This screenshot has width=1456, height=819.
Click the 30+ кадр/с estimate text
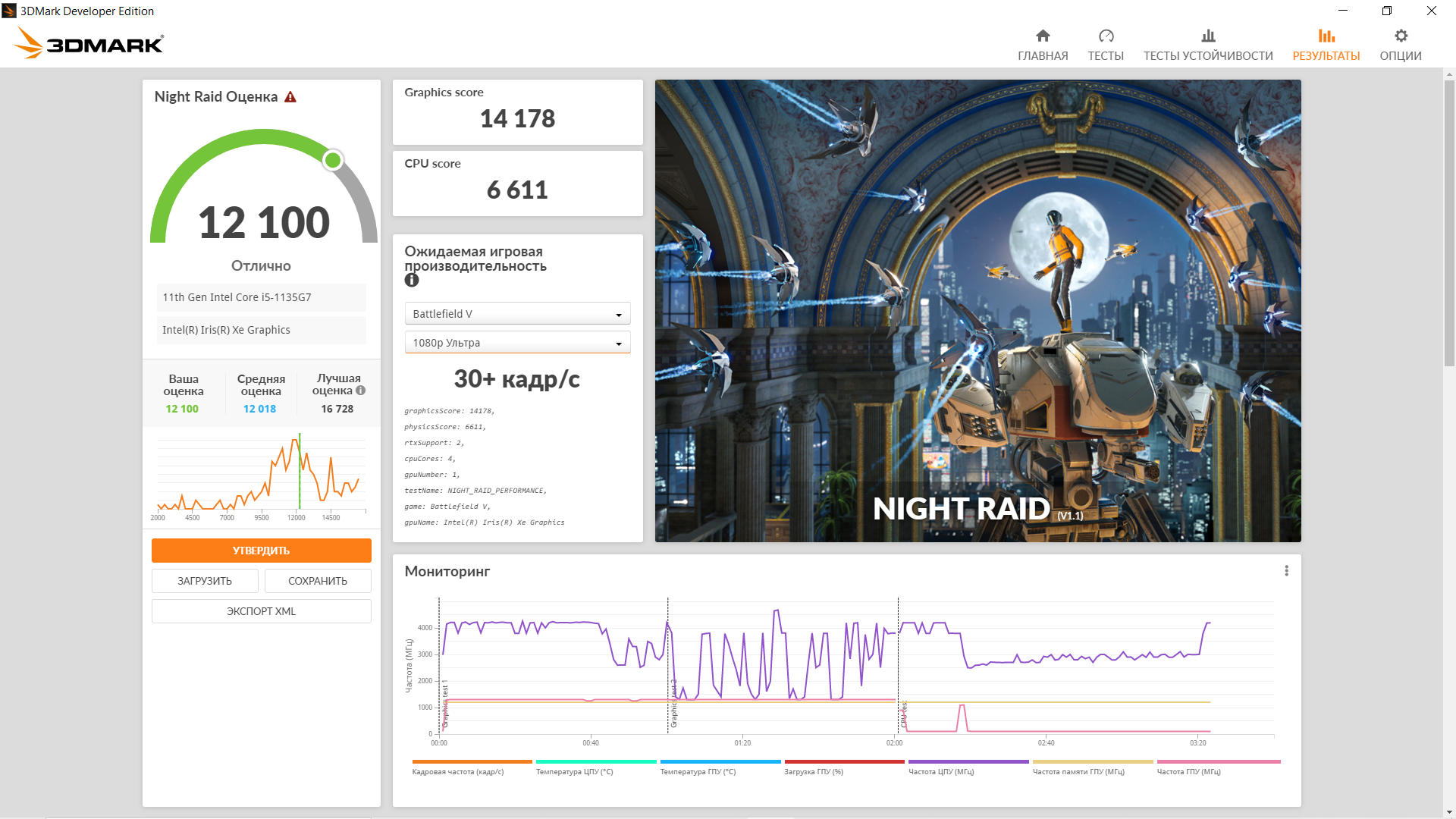[517, 378]
